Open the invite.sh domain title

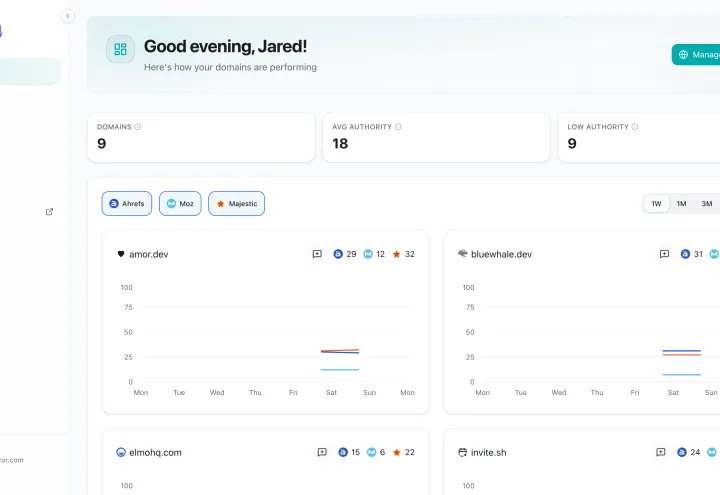489,453
